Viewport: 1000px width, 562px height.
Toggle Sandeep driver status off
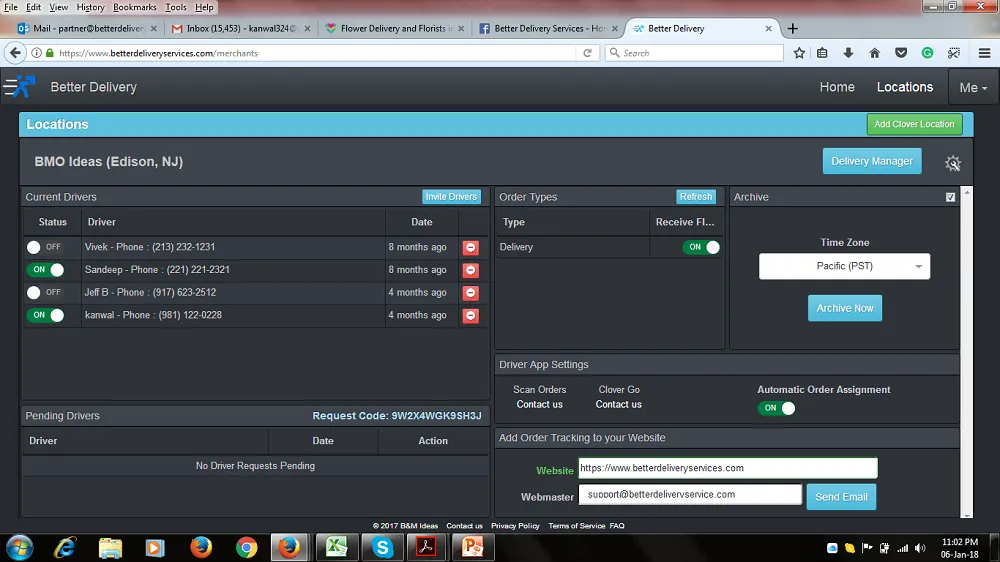[x=45, y=270]
